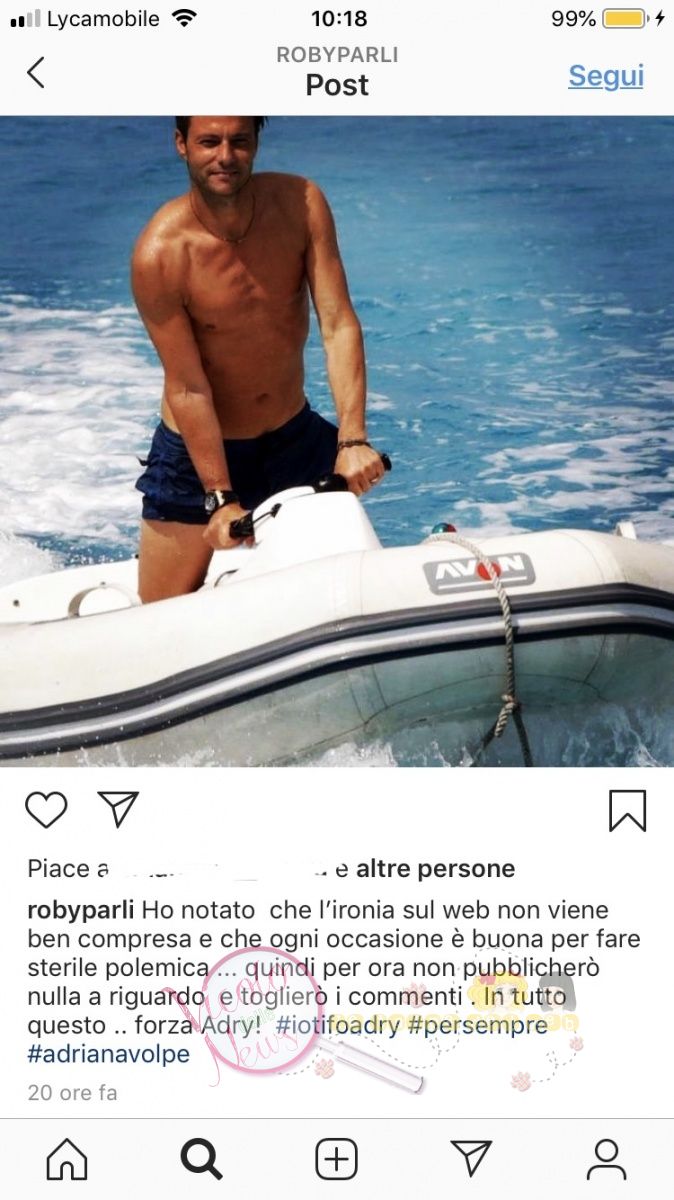Follow the account with Segui link
The width and height of the screenshot is (674, 1200).
click(x=606, y=76)
